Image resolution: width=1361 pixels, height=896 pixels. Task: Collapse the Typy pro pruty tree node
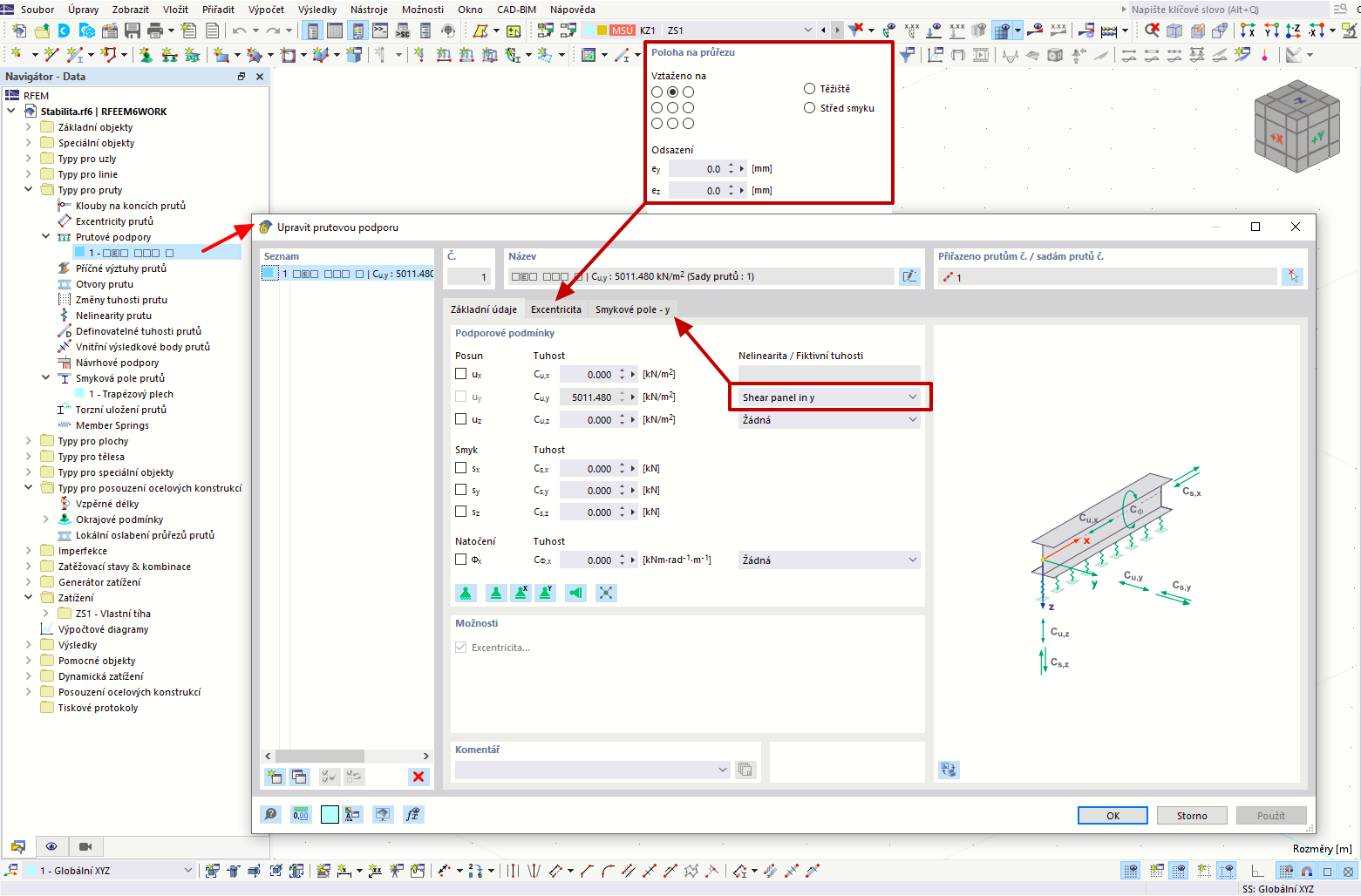click(28, 190)
